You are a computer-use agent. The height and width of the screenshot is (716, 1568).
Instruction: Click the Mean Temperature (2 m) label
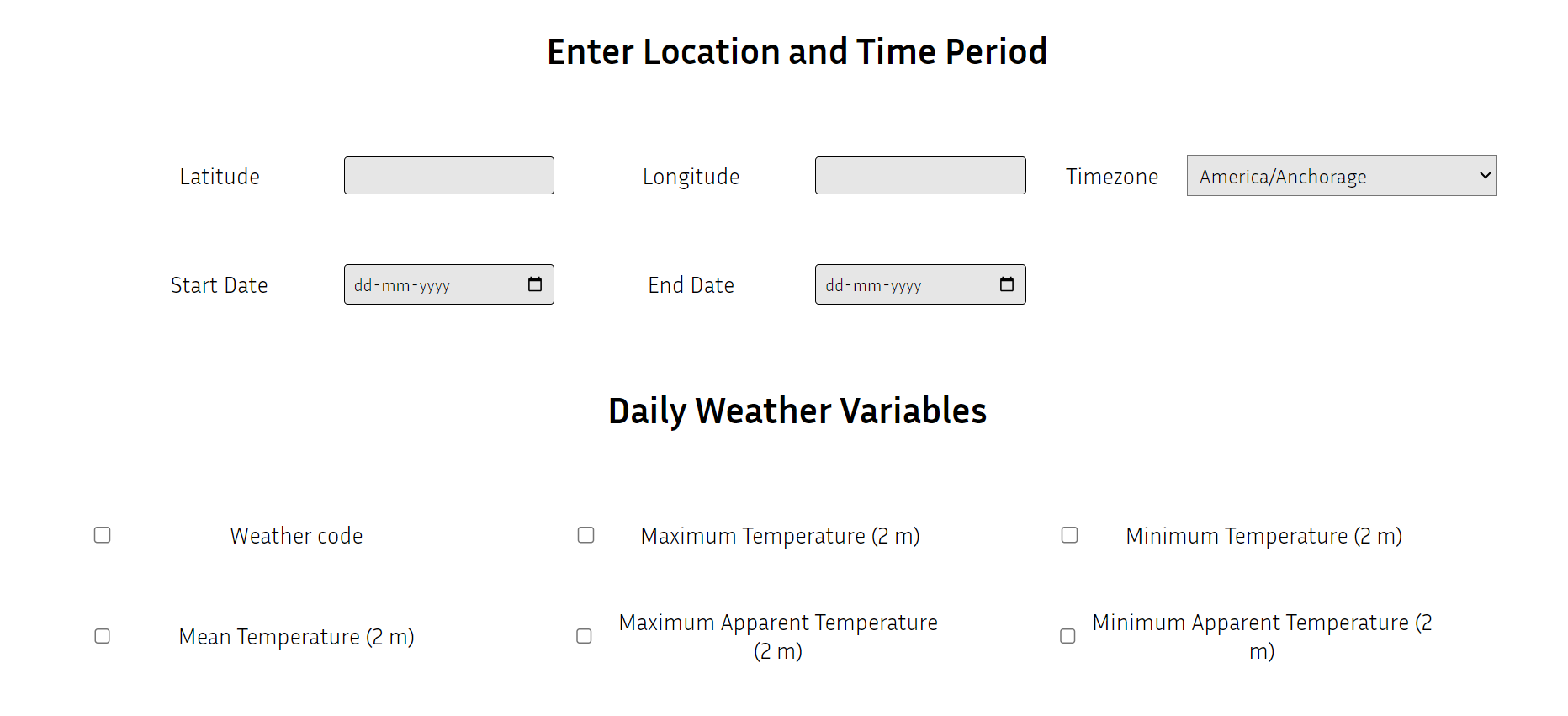[297, 637]
